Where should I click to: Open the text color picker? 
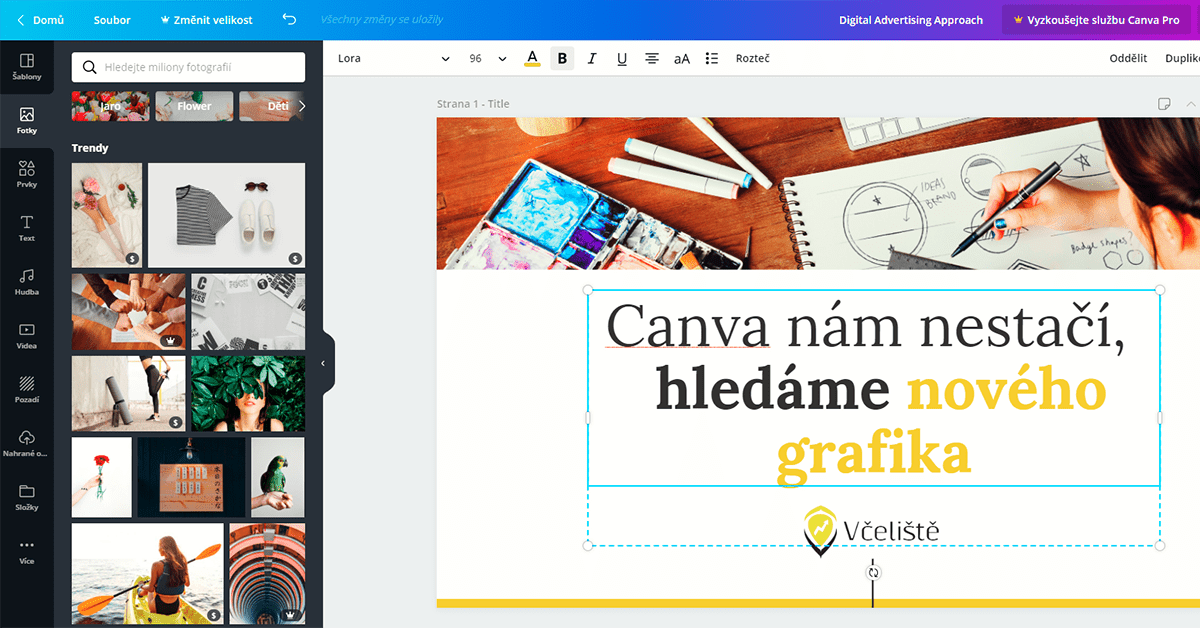pos(532,59)
